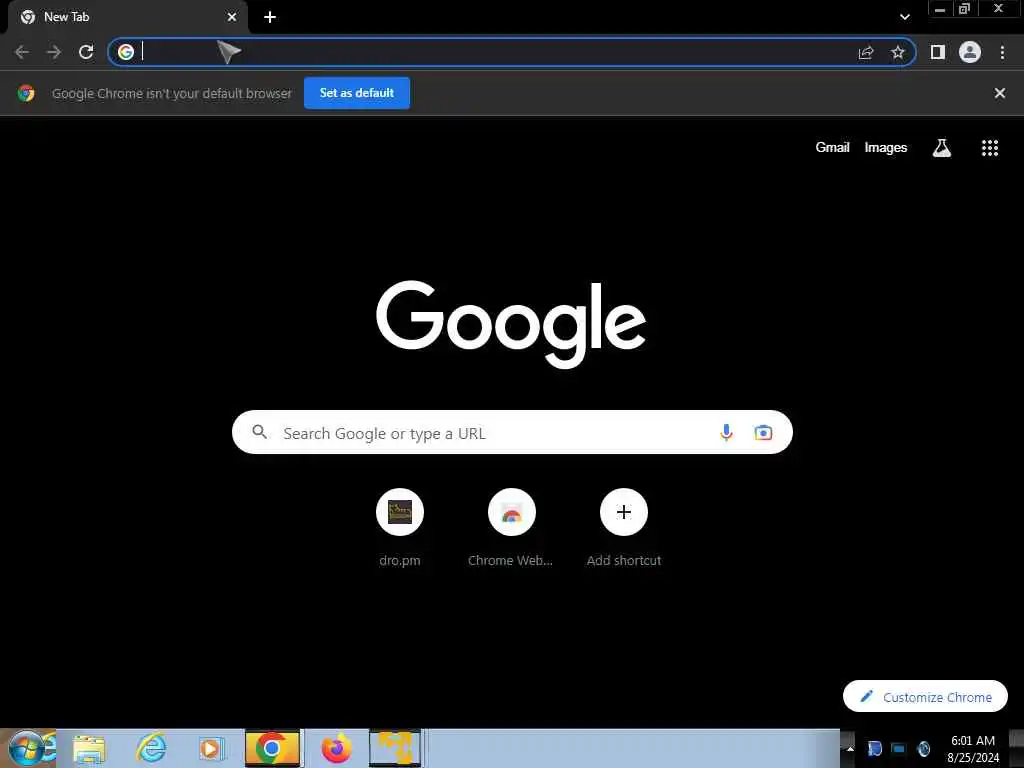Open Chrome three-dot menu
1024x768 pixels.
(1002, 52)
